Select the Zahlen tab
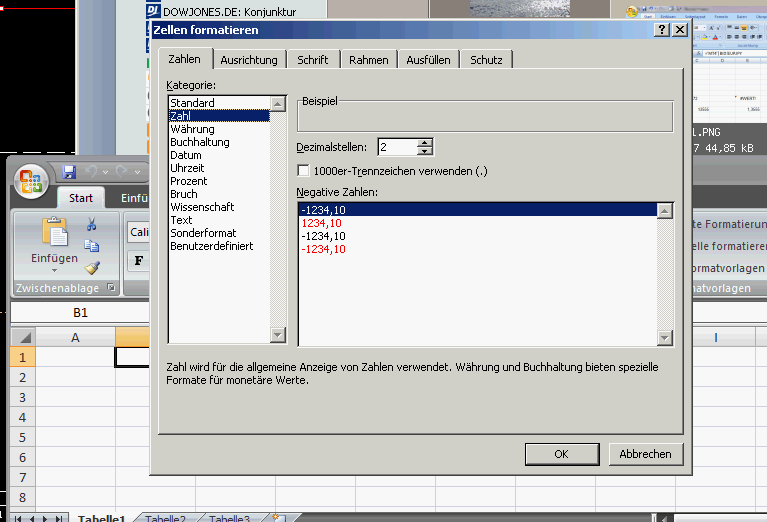This screenshot has width=767, height=522. point(184,59)
